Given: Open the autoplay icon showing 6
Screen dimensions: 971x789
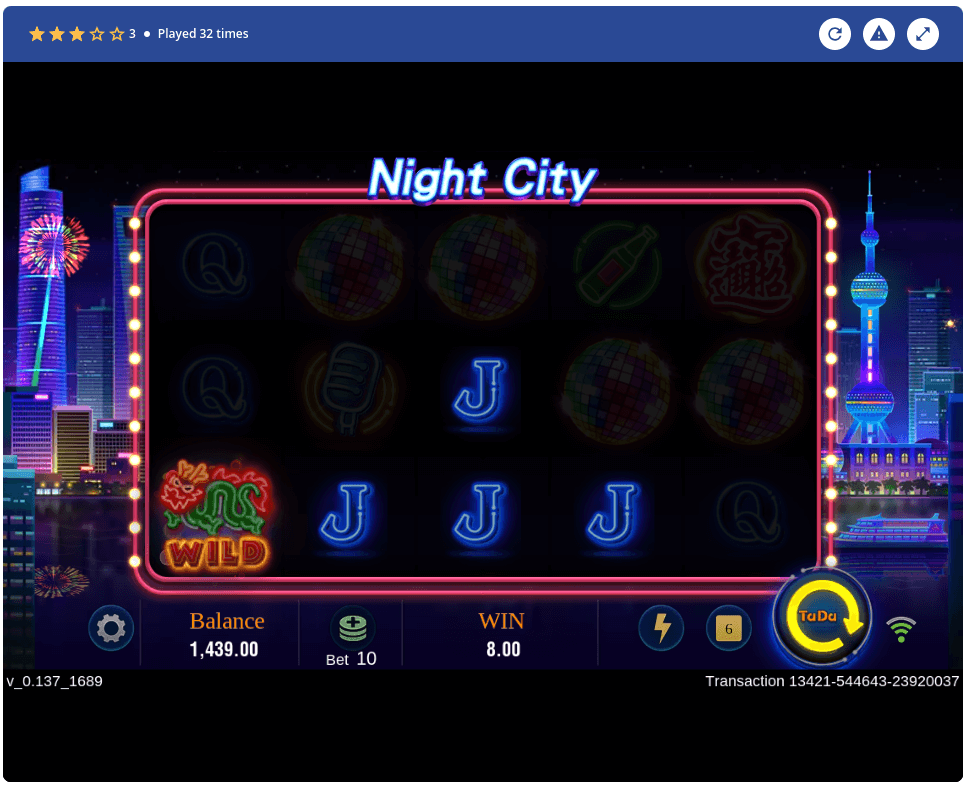Looking at the screenshot, I should tap(729, 628).
